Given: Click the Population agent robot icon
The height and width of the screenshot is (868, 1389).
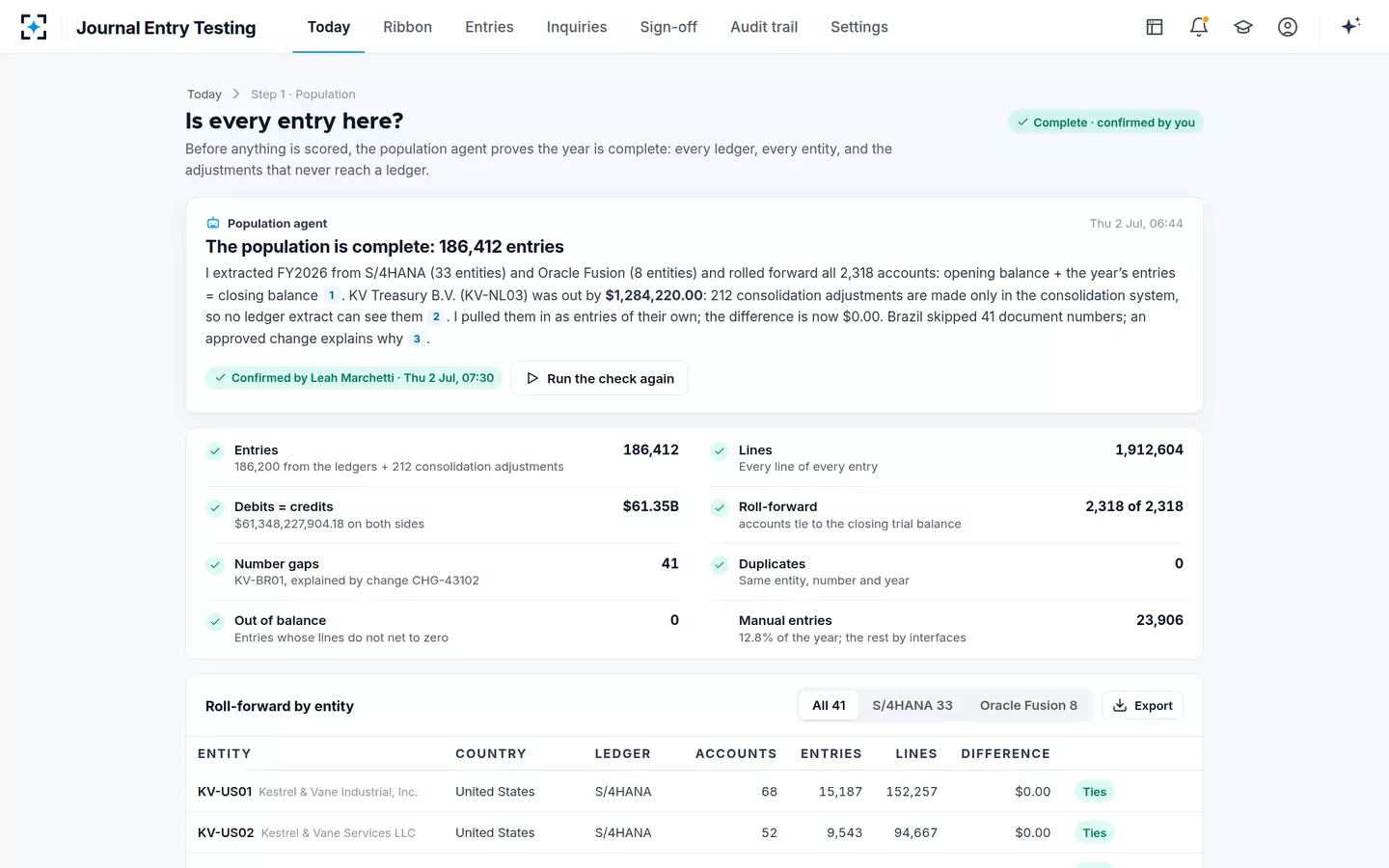Looking at the screenshot, I should pos(213,223).
